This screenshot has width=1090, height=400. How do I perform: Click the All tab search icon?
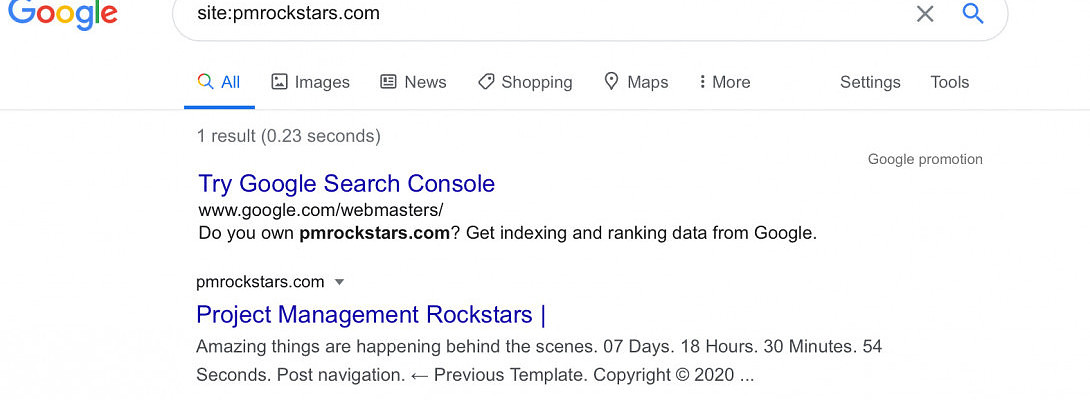click(x=205, y=82)
